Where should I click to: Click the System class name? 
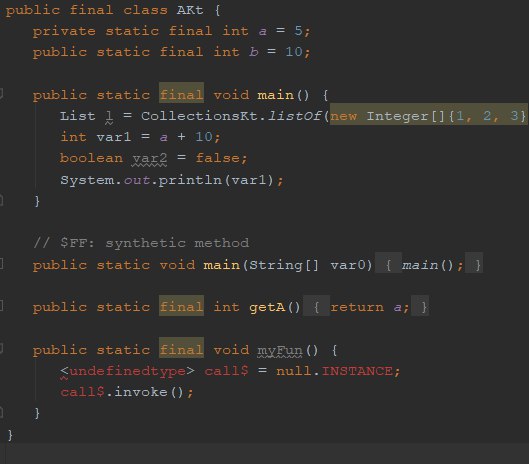(x=87, y=180)
